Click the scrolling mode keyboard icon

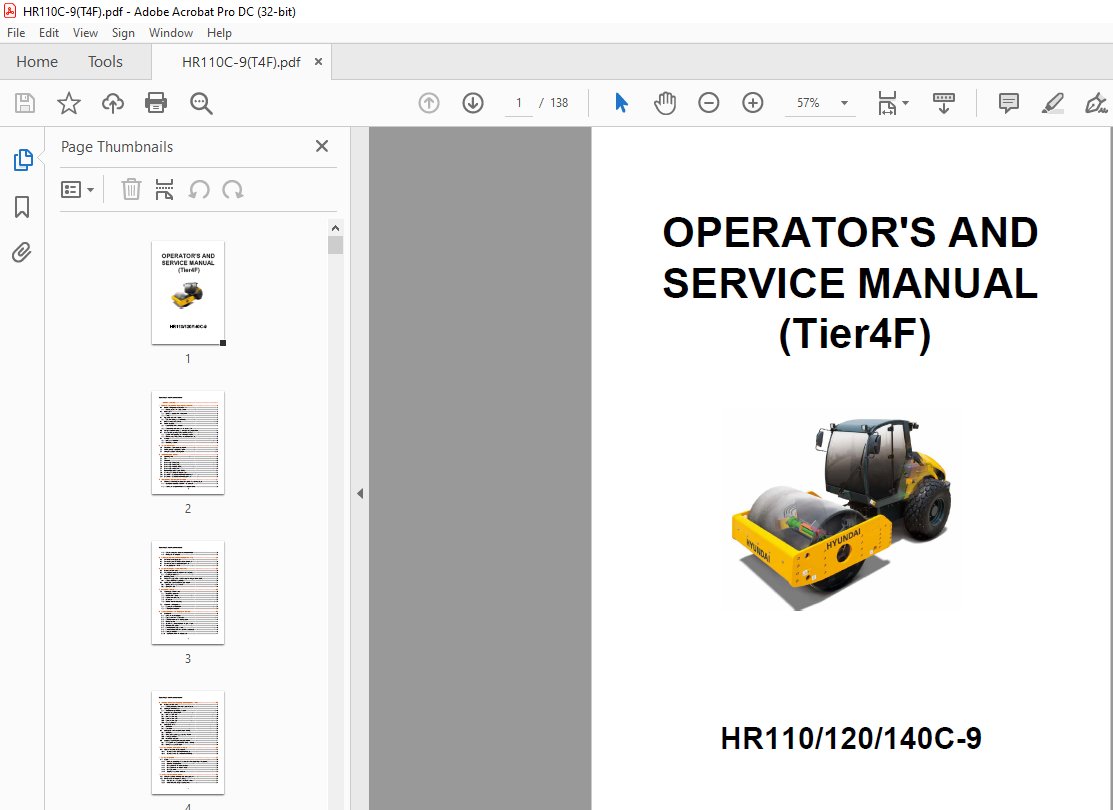tap(943, 103)
